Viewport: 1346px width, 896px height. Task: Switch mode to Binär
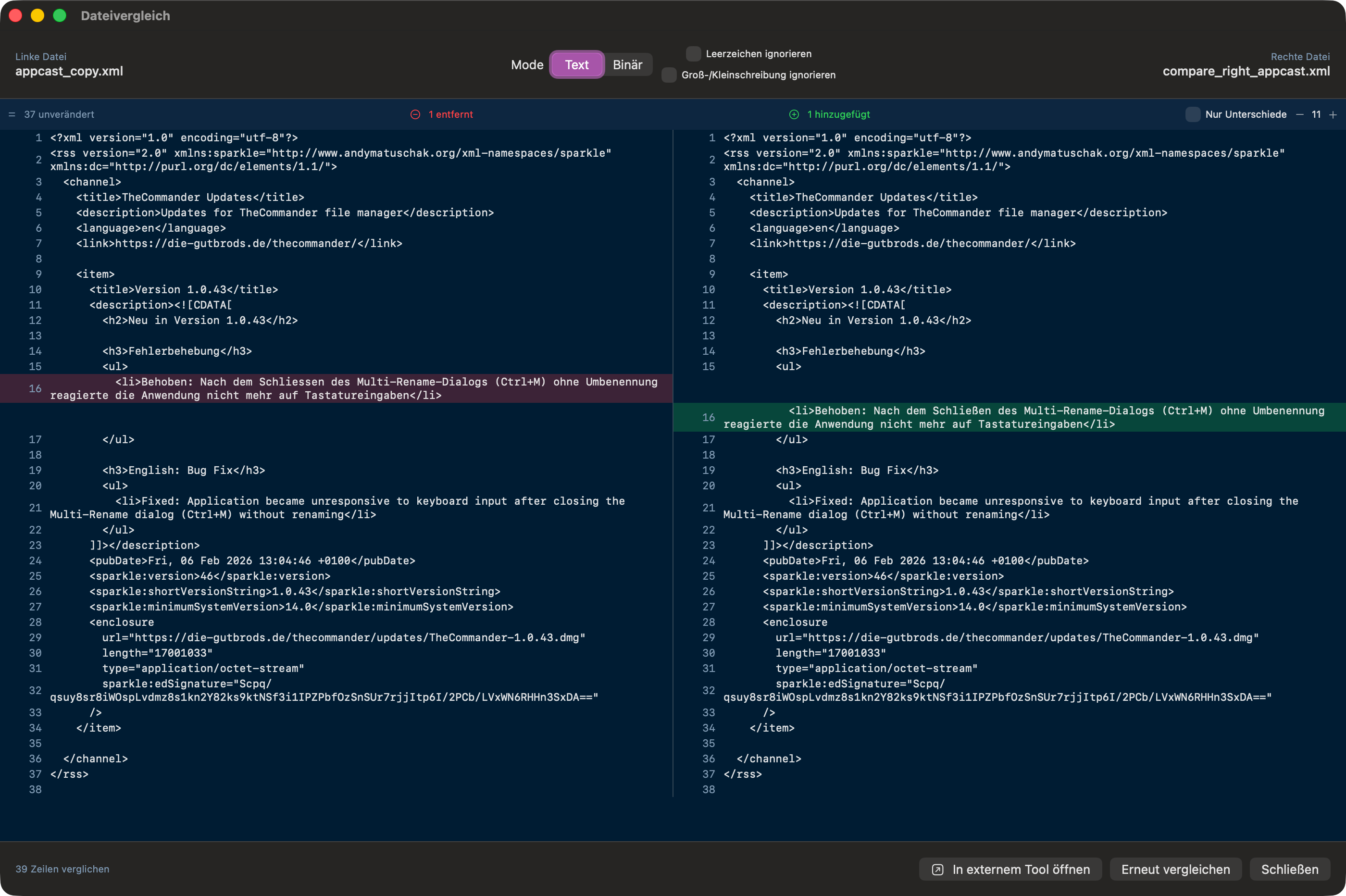[627, 64]
